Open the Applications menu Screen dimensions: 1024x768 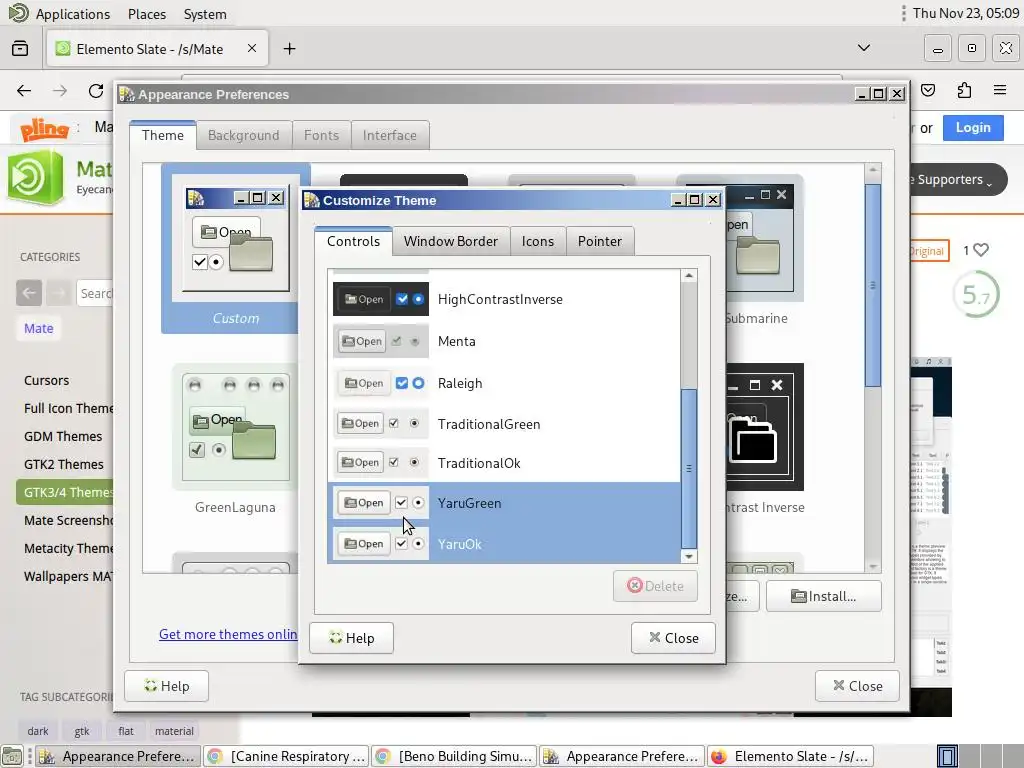point(72,14)
